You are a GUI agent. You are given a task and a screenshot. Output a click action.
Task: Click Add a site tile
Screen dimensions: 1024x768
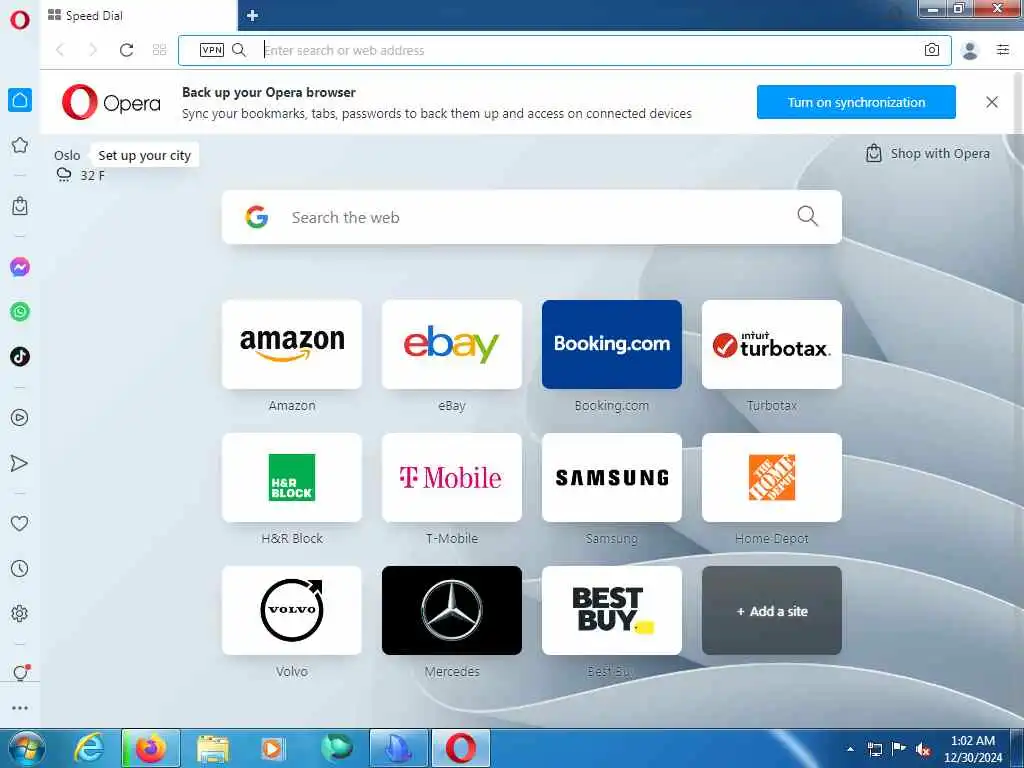(x=772, y=611)
